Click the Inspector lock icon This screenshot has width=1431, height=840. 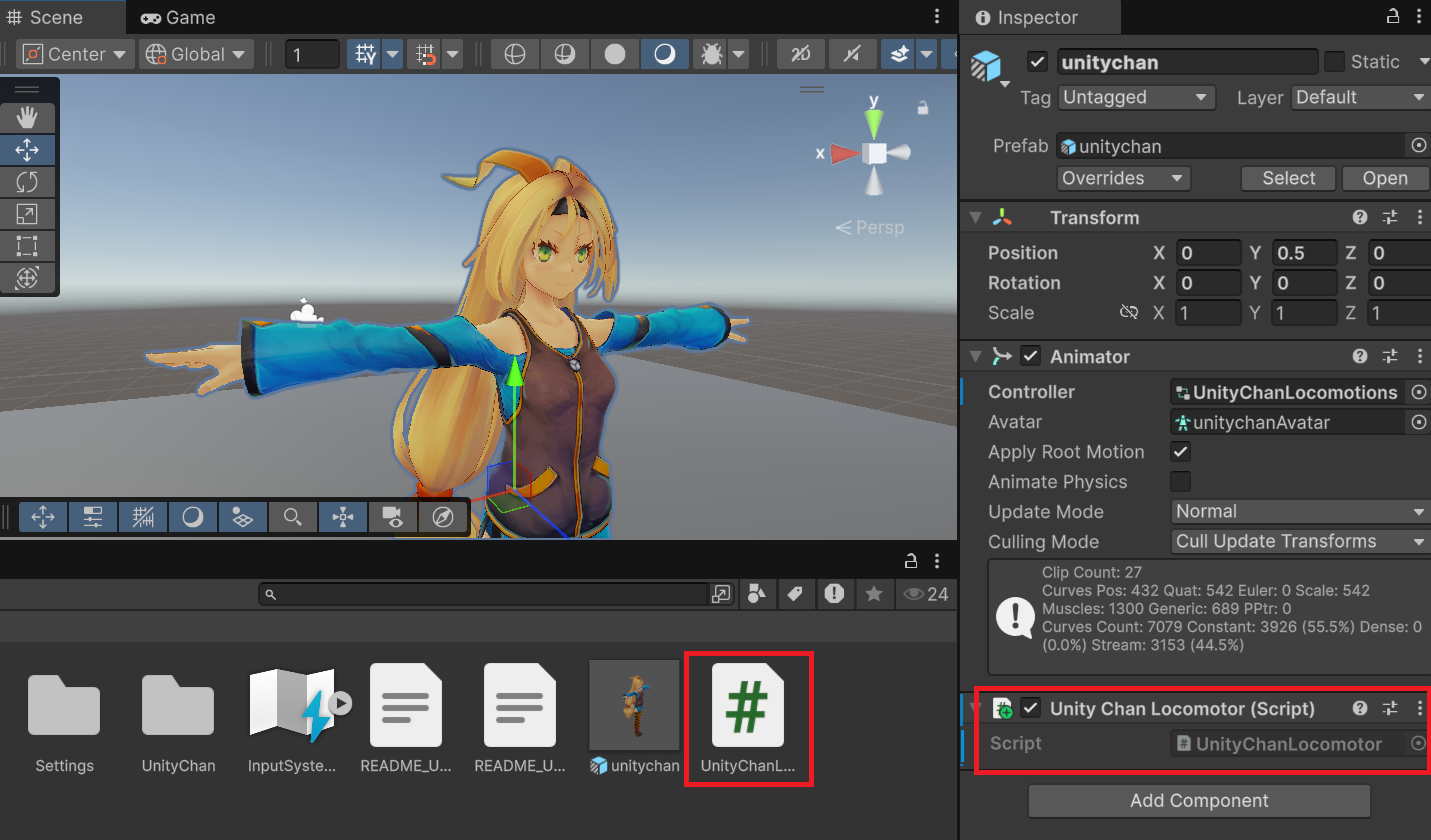[1393, 17]
